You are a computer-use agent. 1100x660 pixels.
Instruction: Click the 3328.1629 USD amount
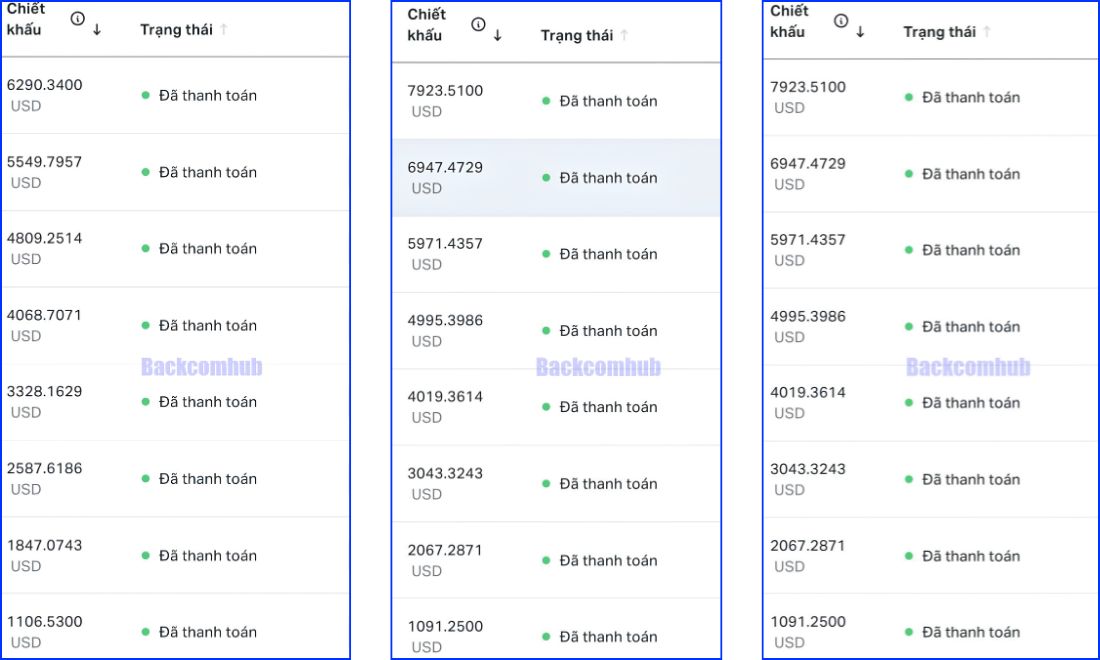45,402
